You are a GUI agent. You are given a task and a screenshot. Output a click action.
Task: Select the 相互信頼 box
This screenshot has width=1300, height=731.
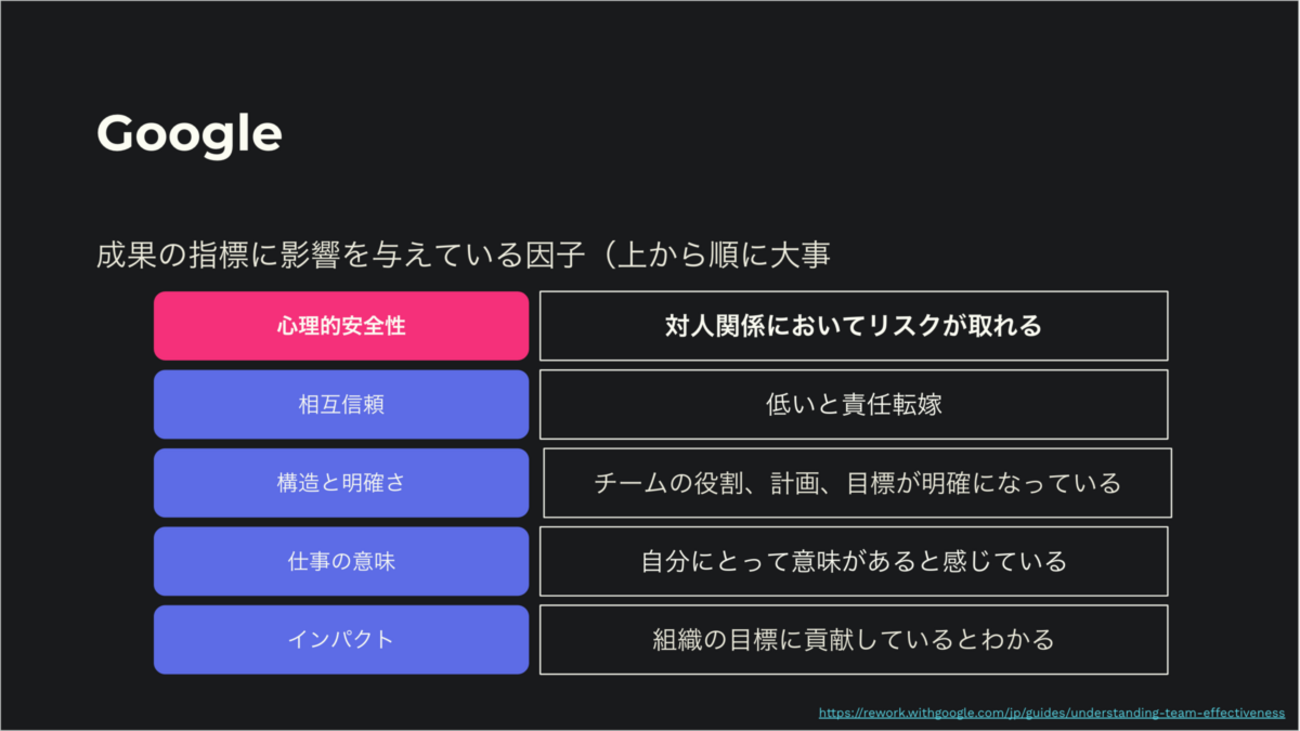(341, 405)
